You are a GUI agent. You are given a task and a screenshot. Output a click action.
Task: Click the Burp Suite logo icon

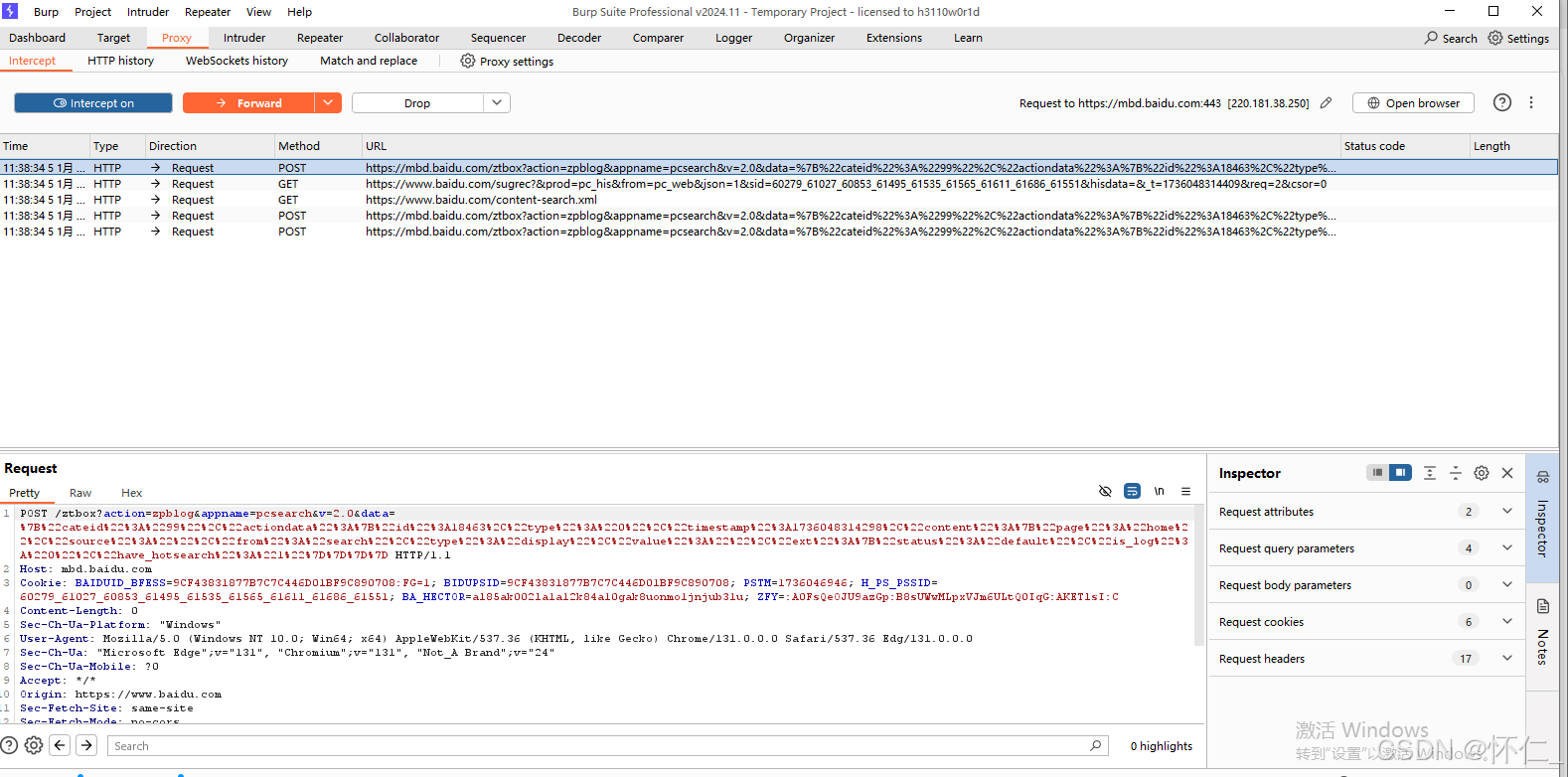point(10,11)
